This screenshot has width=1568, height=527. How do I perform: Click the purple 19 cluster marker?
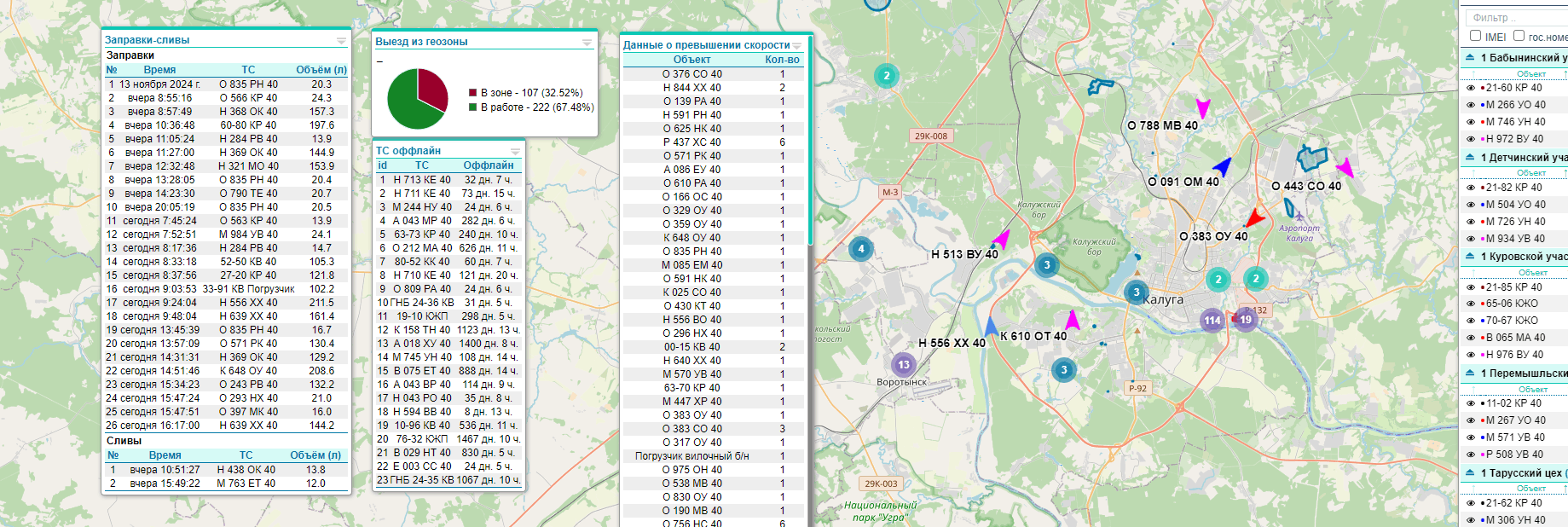[1246, 320]
